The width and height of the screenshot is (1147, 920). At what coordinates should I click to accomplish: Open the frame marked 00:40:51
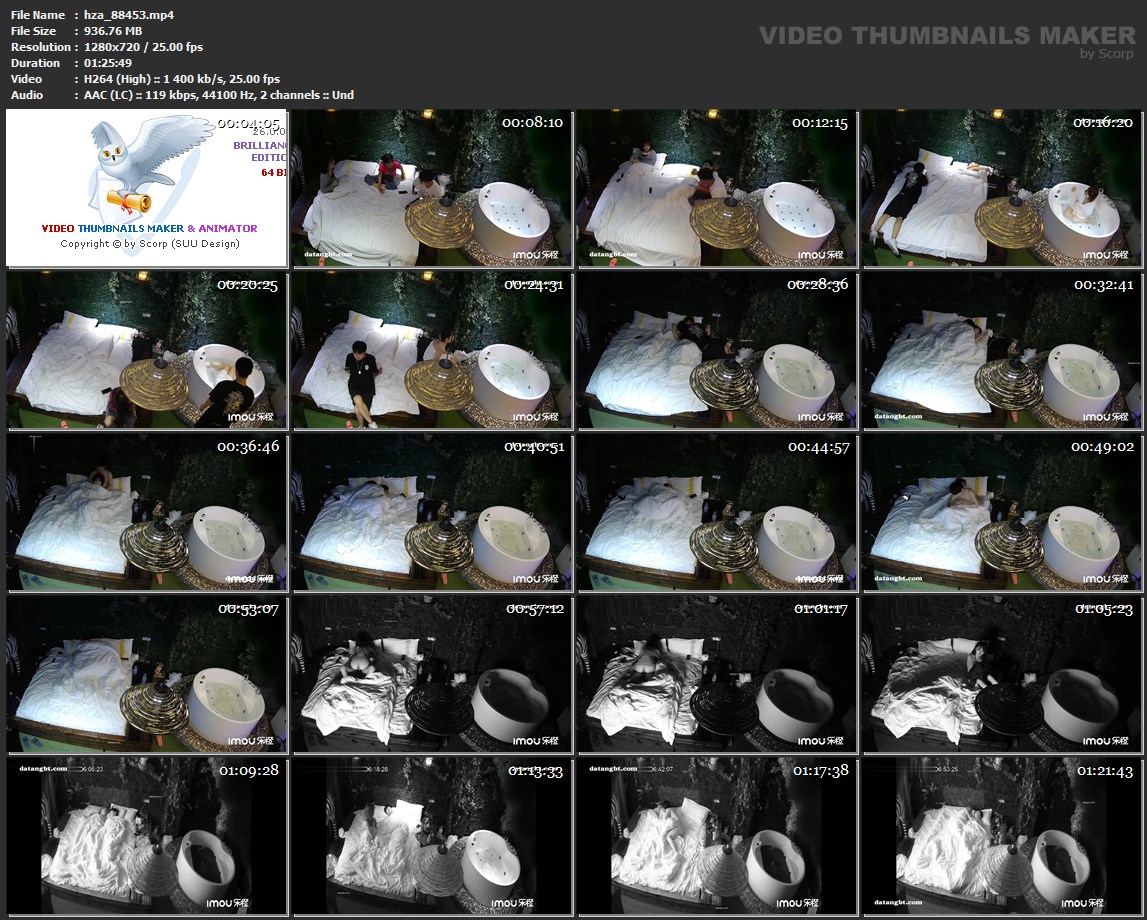(x=432, y=512)
